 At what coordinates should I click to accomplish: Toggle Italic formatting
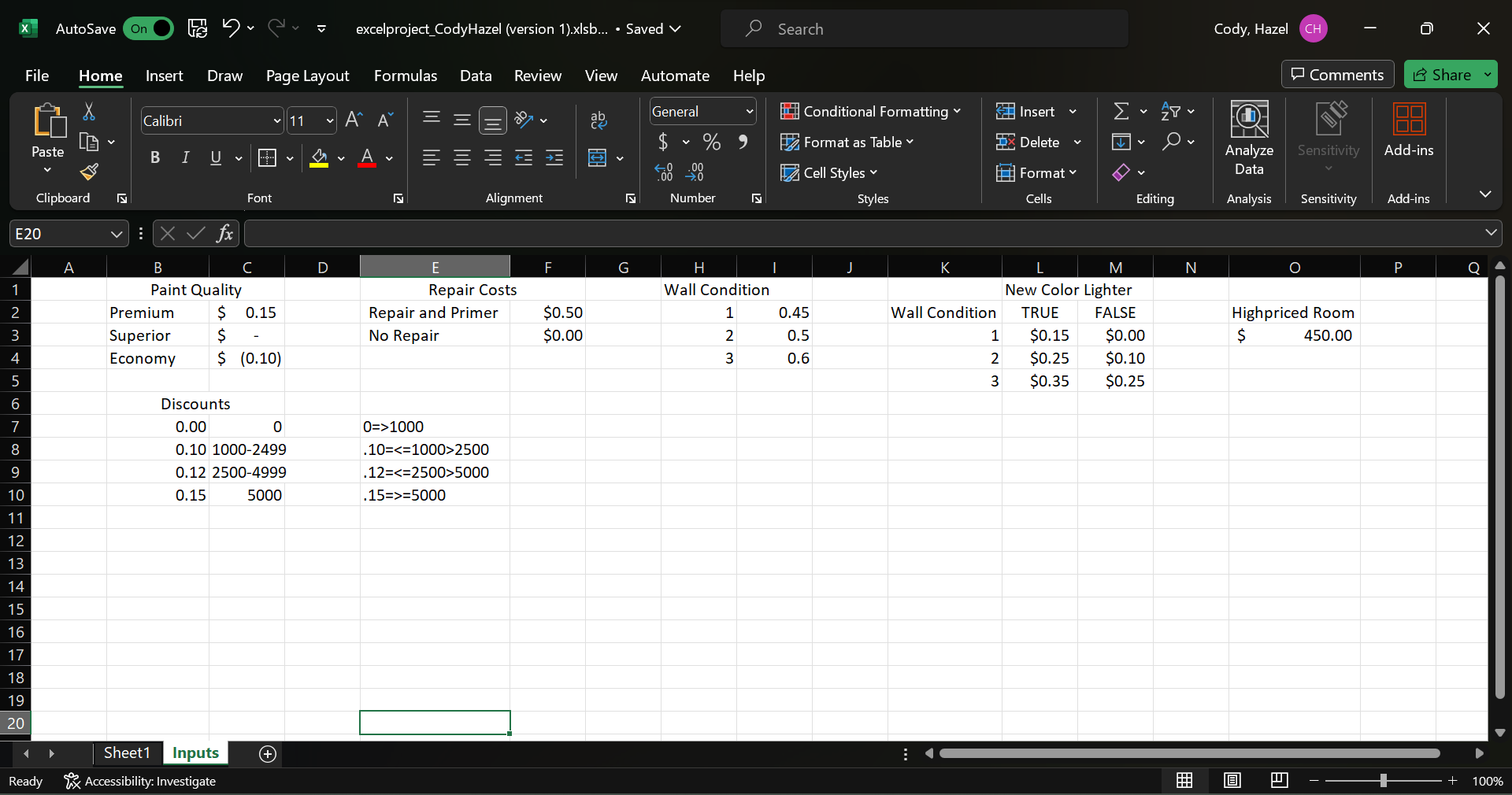pos(185,158)
